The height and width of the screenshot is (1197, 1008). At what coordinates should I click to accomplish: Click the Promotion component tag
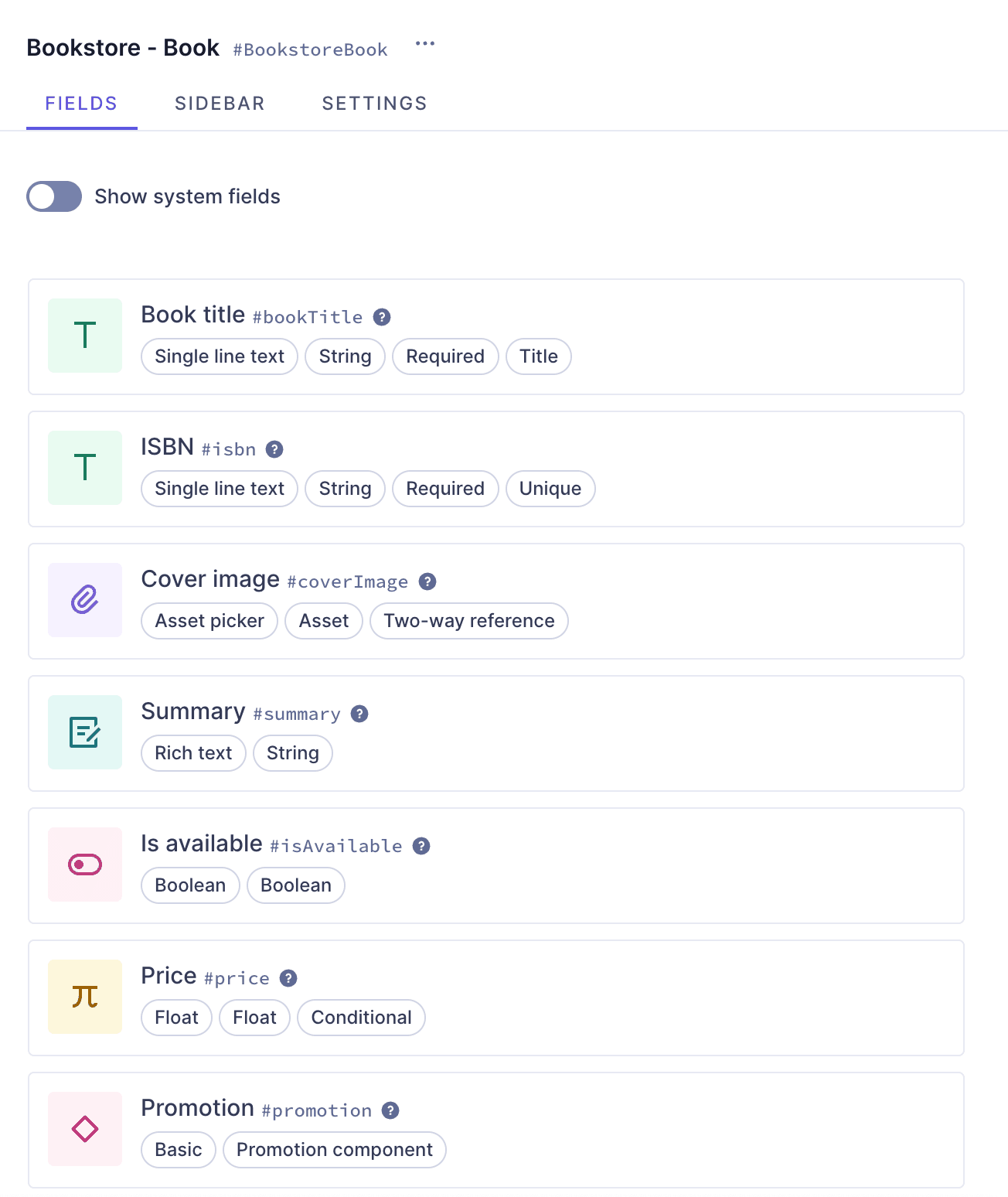point(334,1150)
